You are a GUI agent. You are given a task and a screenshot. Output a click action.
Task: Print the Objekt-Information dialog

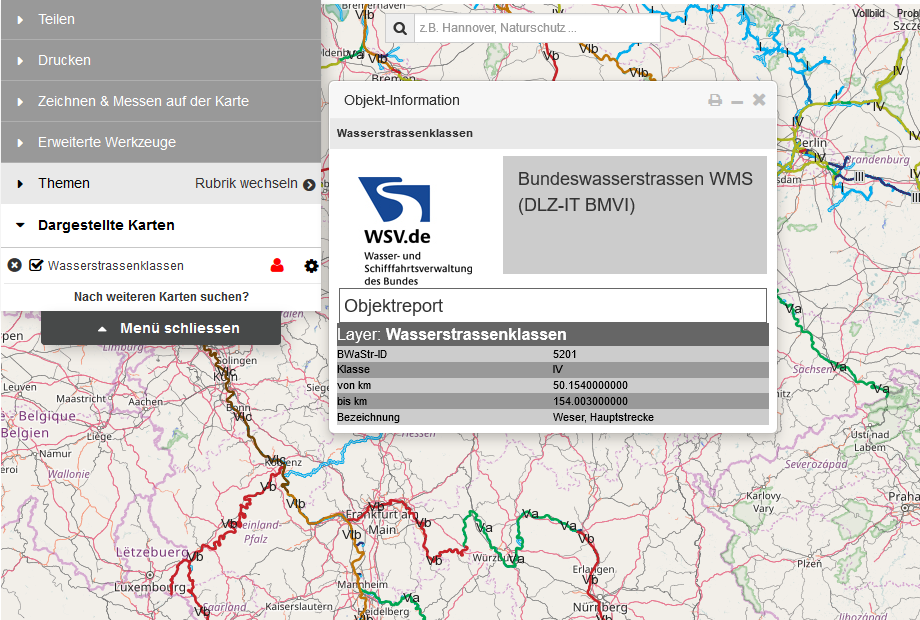click(x=714, y=99)
